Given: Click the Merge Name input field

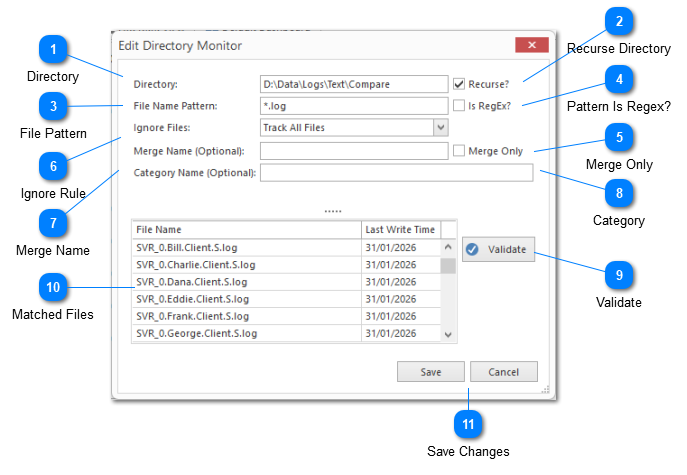Looking at the screenshot, I should (x=354, y=151).
